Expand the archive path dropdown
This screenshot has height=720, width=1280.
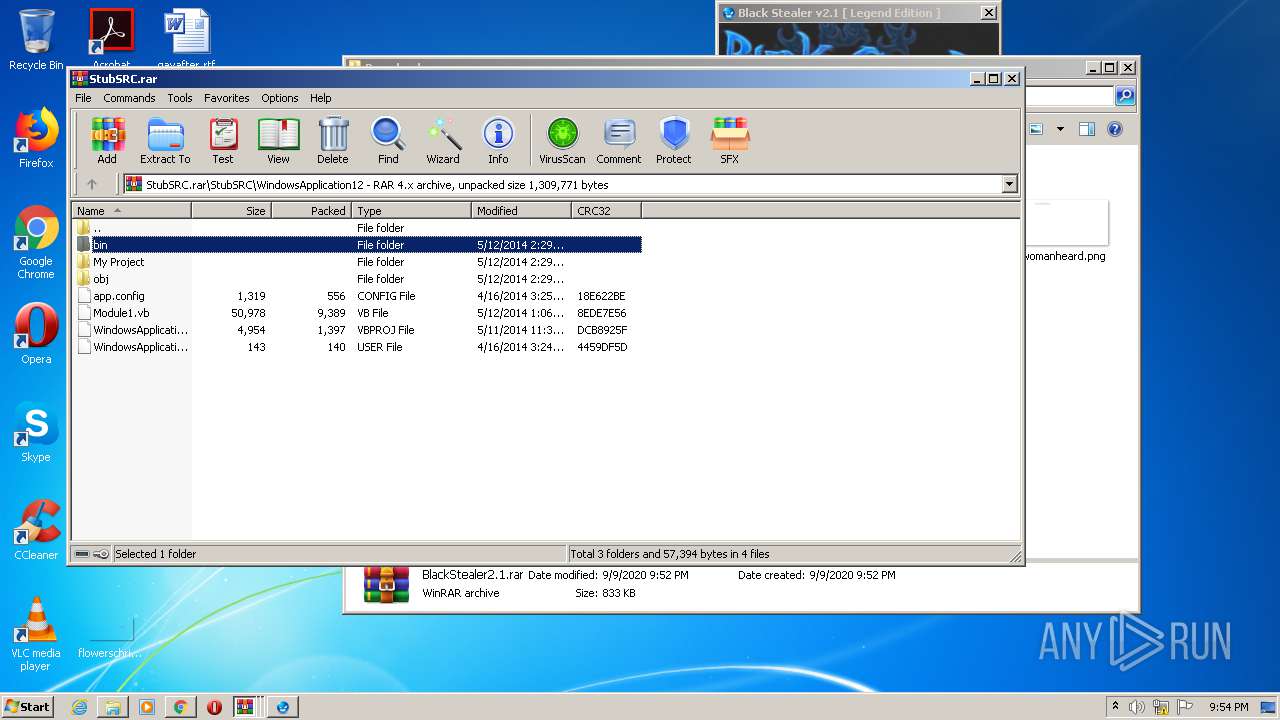pos(1009,184)
